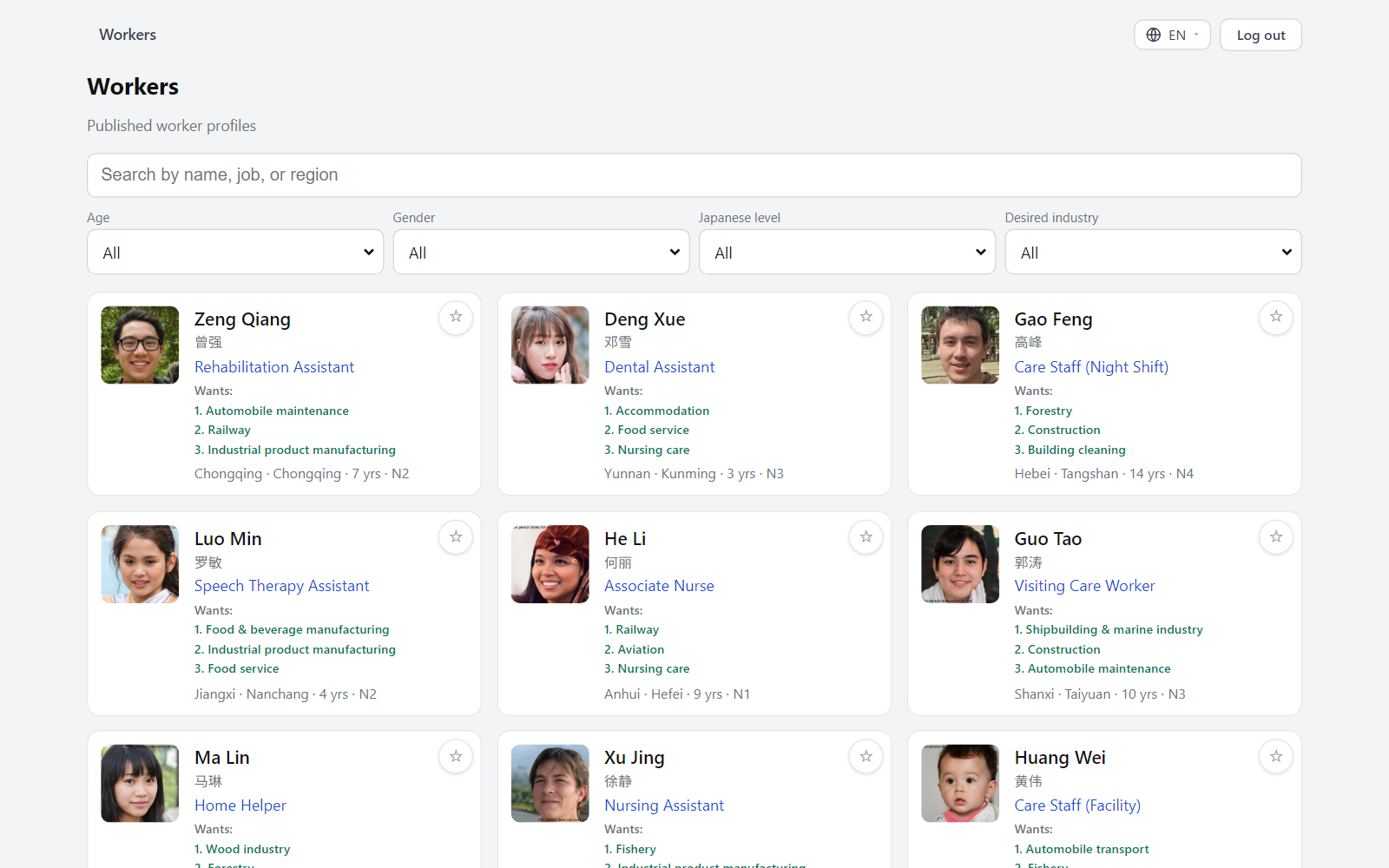
Task: Open the Dental Assistant link
Action: (660, 367)
